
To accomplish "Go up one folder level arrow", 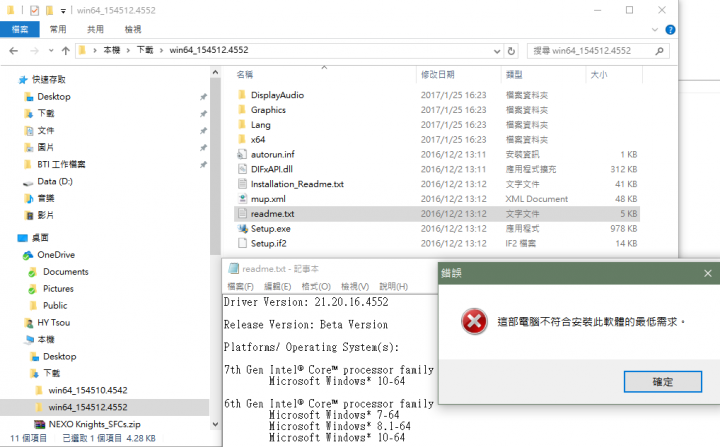I will pos(66,51).
